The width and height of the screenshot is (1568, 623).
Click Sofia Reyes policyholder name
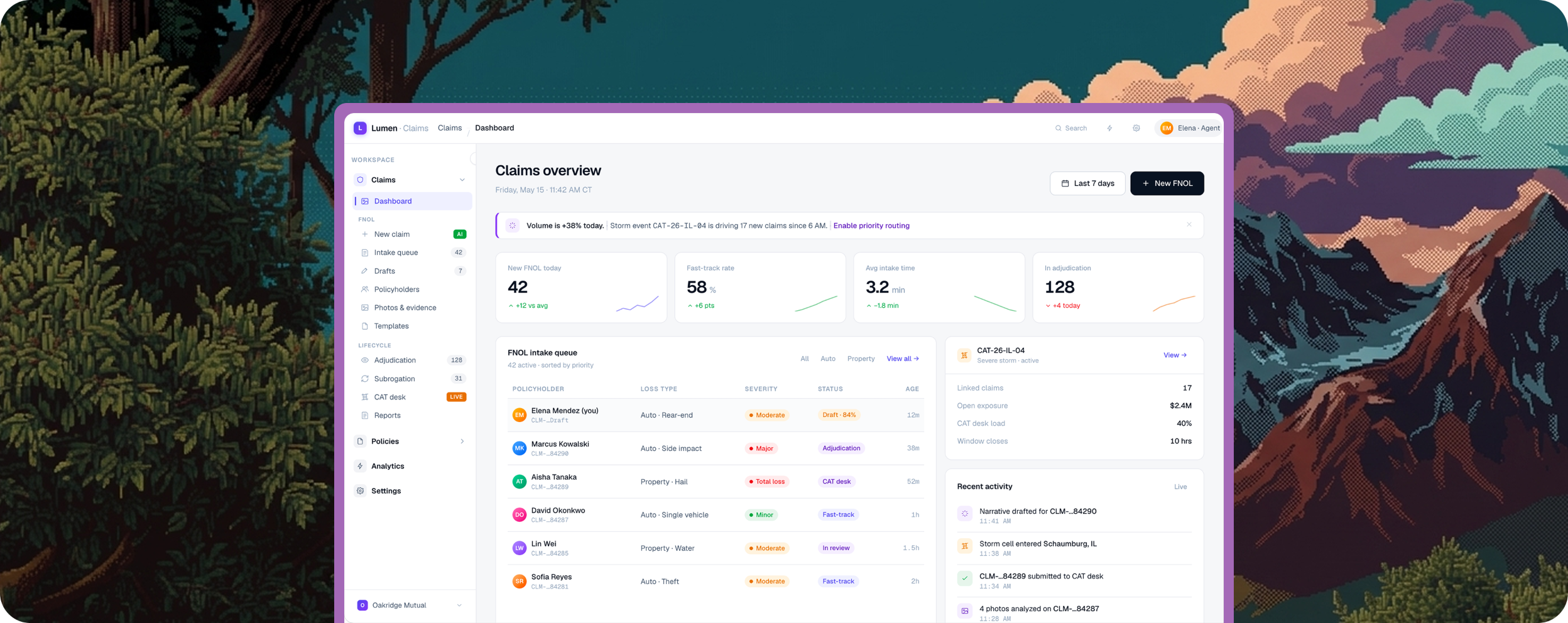coord(552,577)
